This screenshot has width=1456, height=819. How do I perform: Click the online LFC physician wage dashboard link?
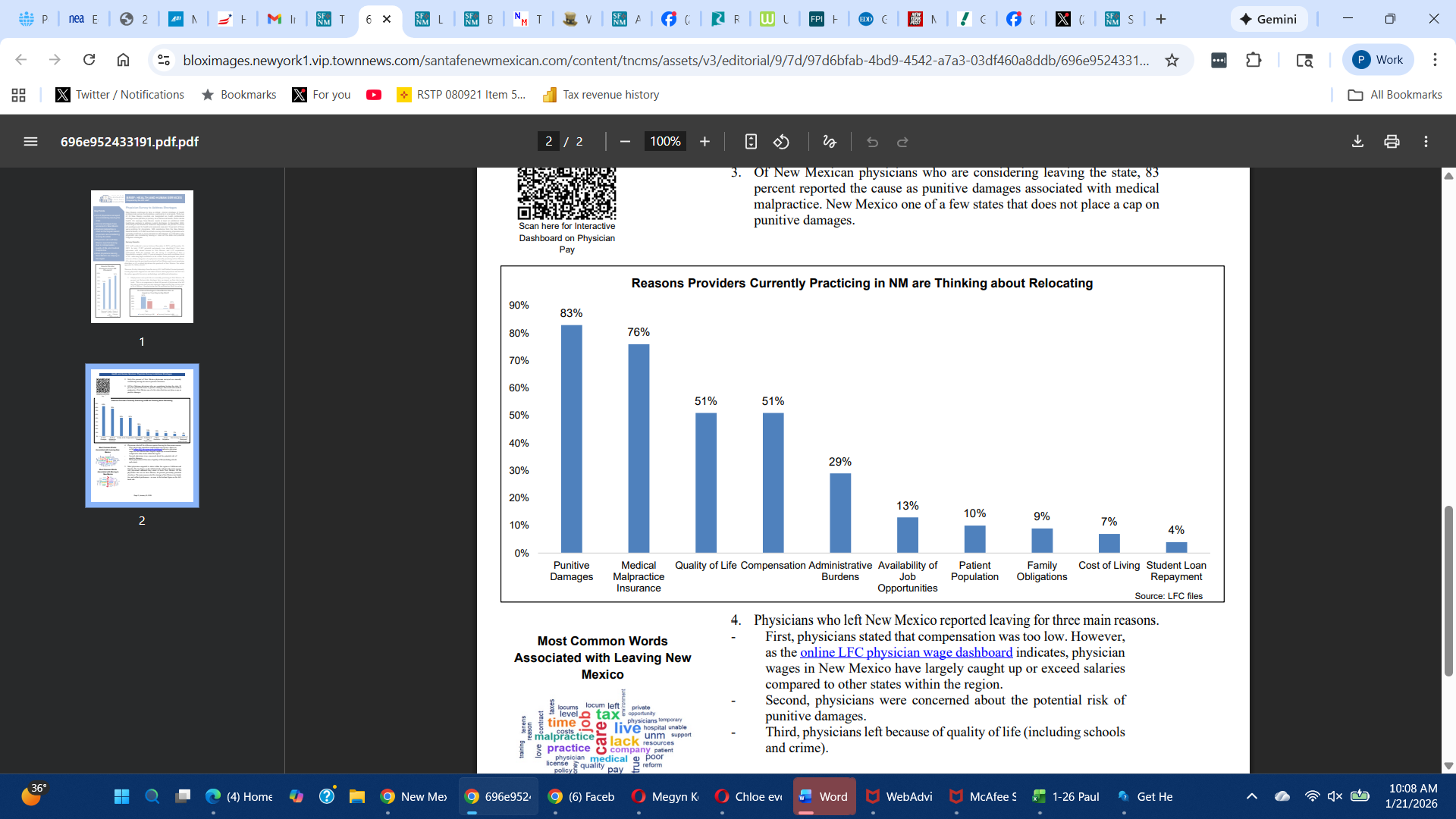point(905,652)
